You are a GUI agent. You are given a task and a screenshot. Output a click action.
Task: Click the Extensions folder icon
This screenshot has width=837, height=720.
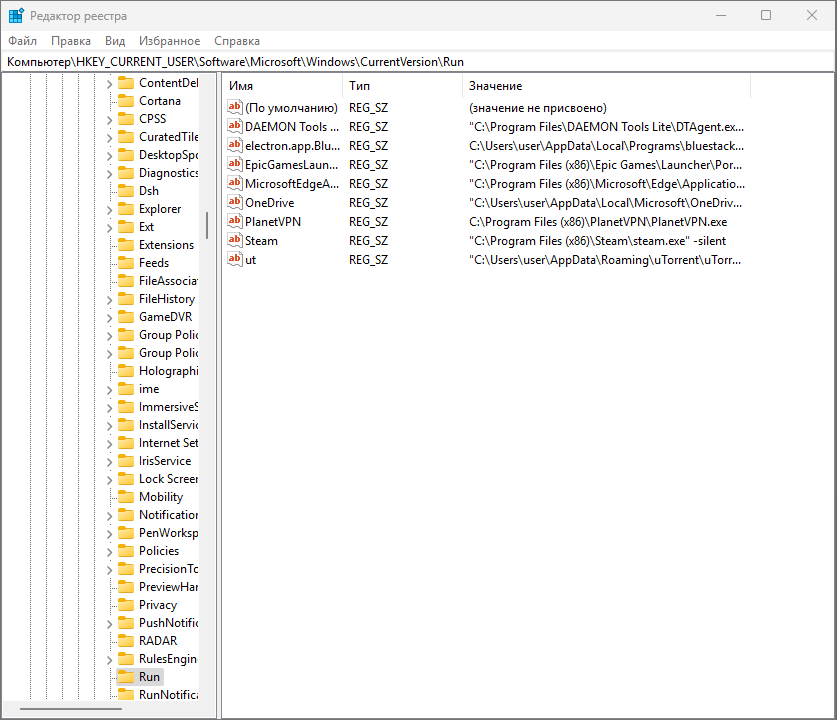click(x=126, y=245)
